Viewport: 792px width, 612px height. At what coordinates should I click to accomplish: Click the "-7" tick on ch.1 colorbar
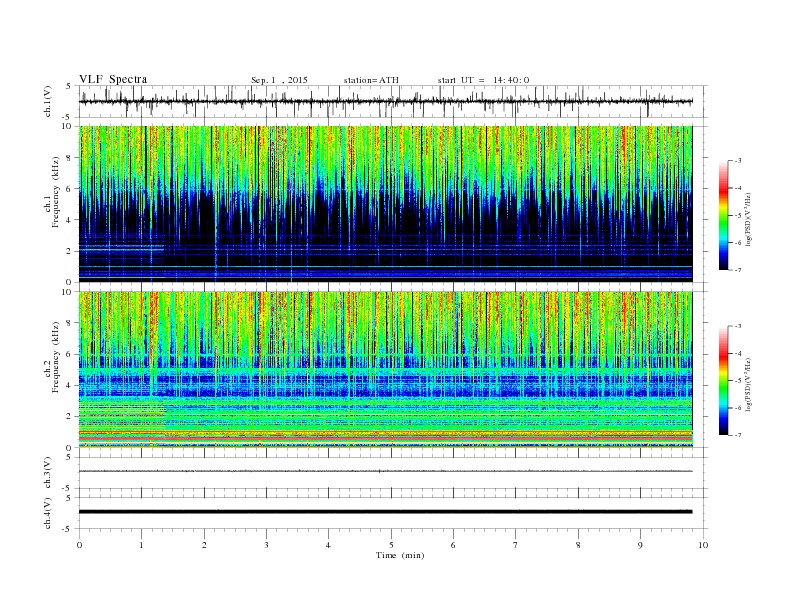pos(737,270)
